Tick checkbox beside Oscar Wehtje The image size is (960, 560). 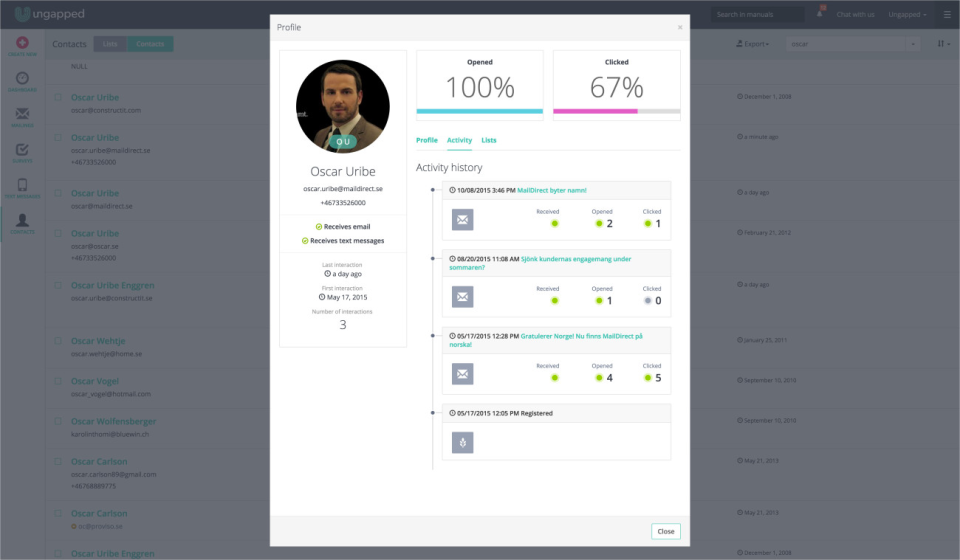[58, 341]
